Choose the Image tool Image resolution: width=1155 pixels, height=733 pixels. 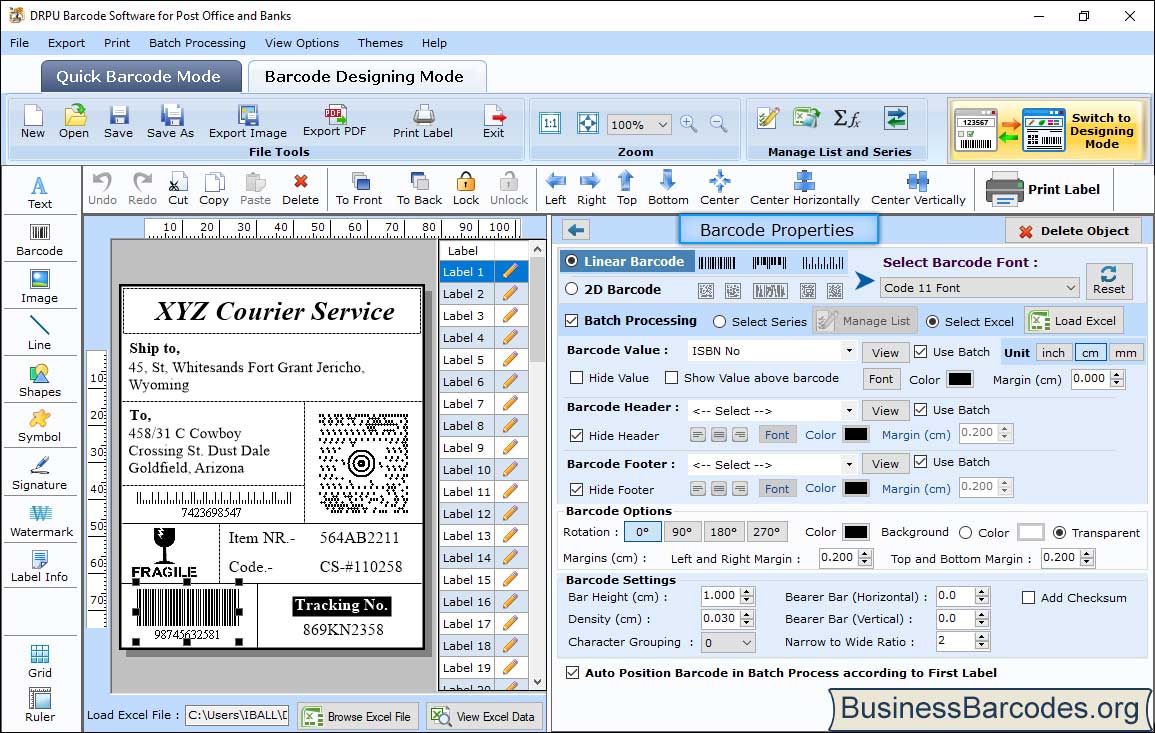[40, 287]
